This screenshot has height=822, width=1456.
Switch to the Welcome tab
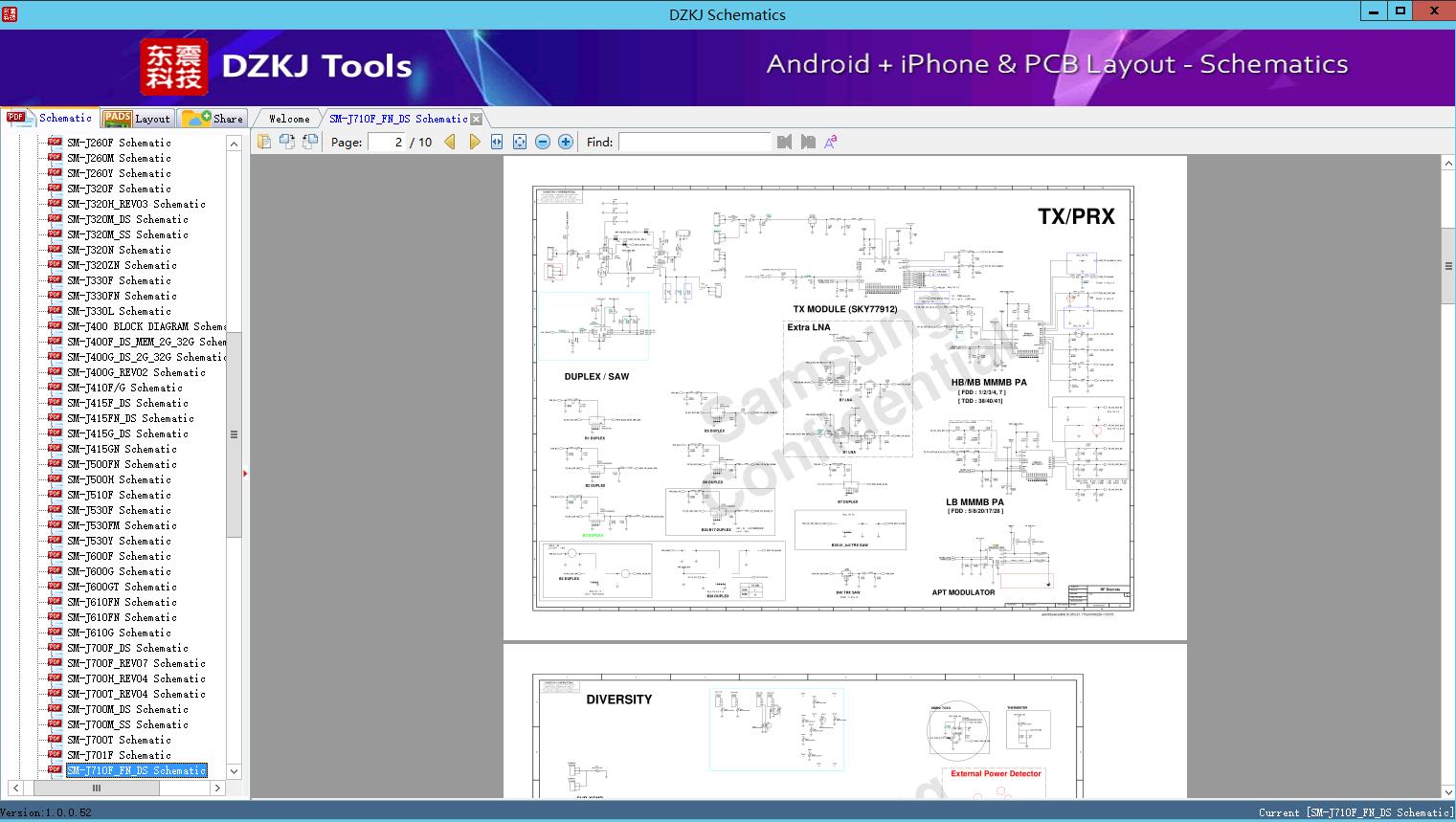(x=289, y=119)
